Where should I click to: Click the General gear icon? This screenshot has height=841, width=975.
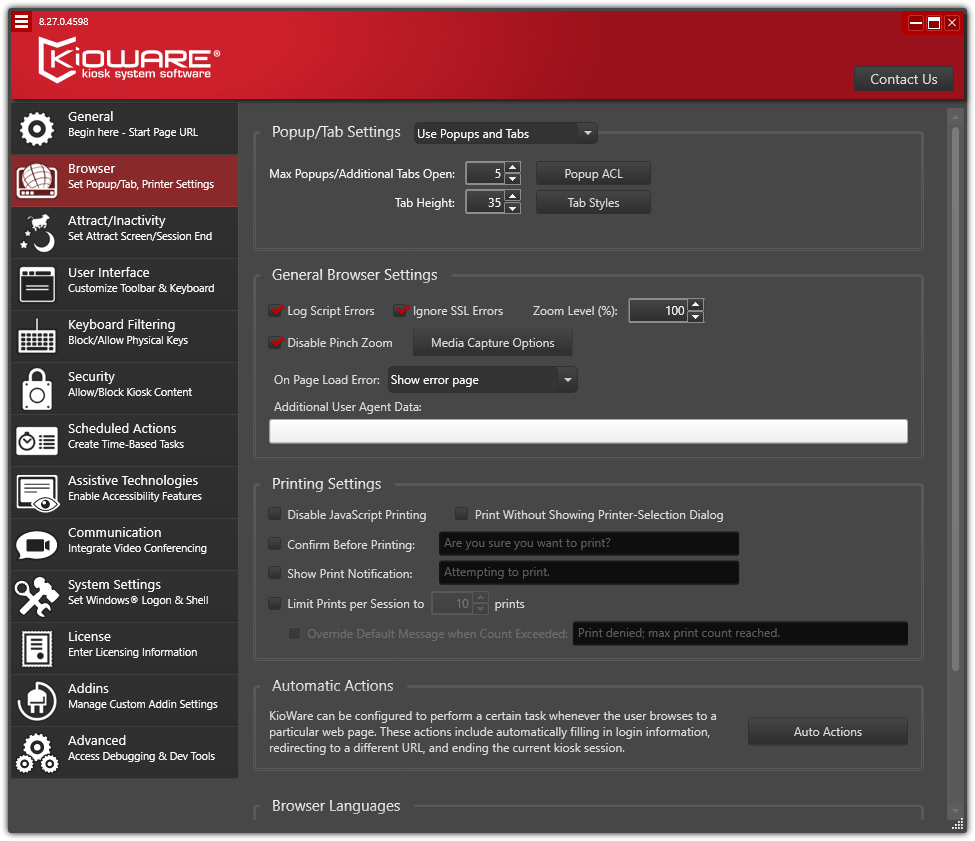coord(37,129)
